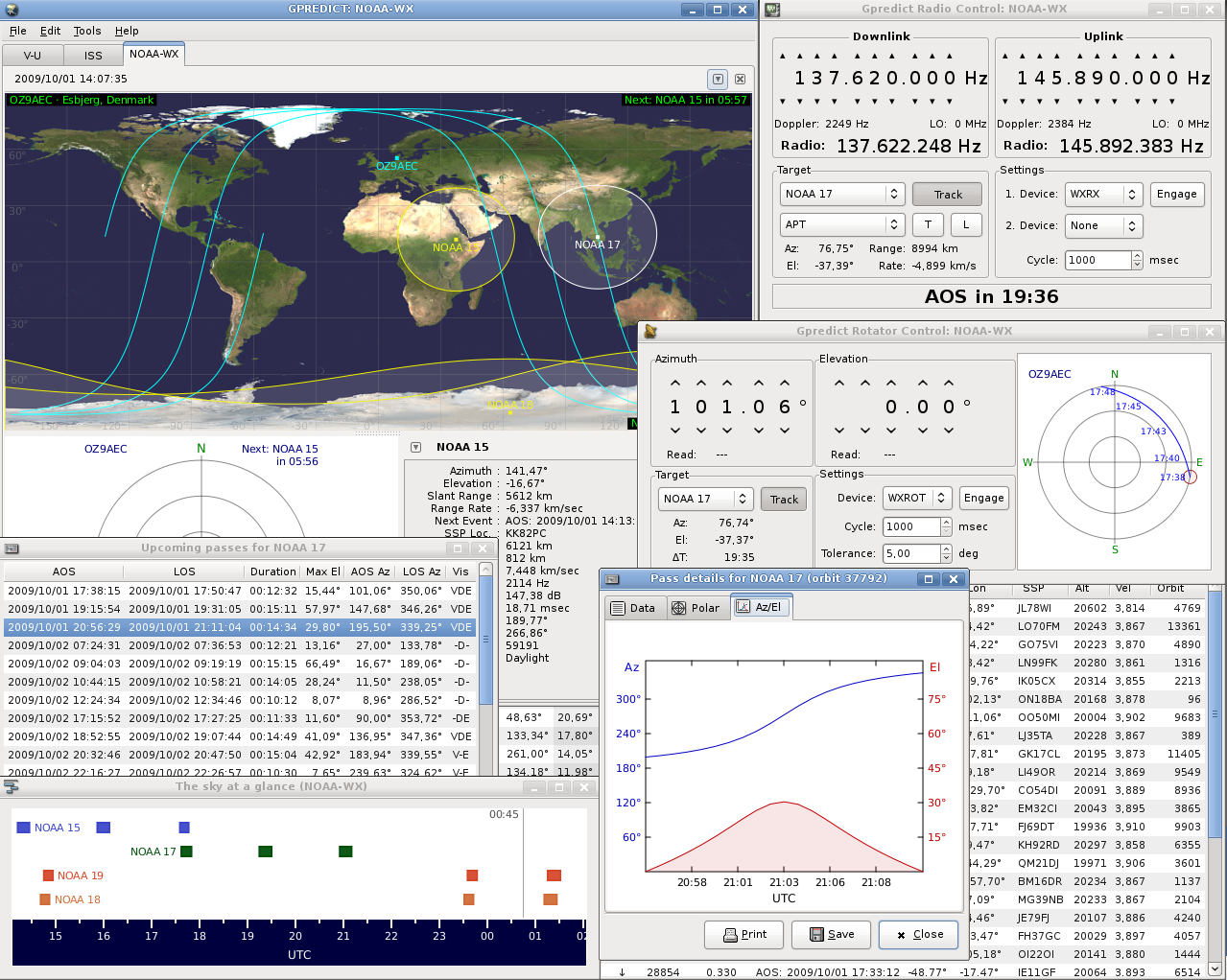Close the NOAA-WX module with the x icon
The height and width of the screenshot is (980, 1227).
coord(741,79)
